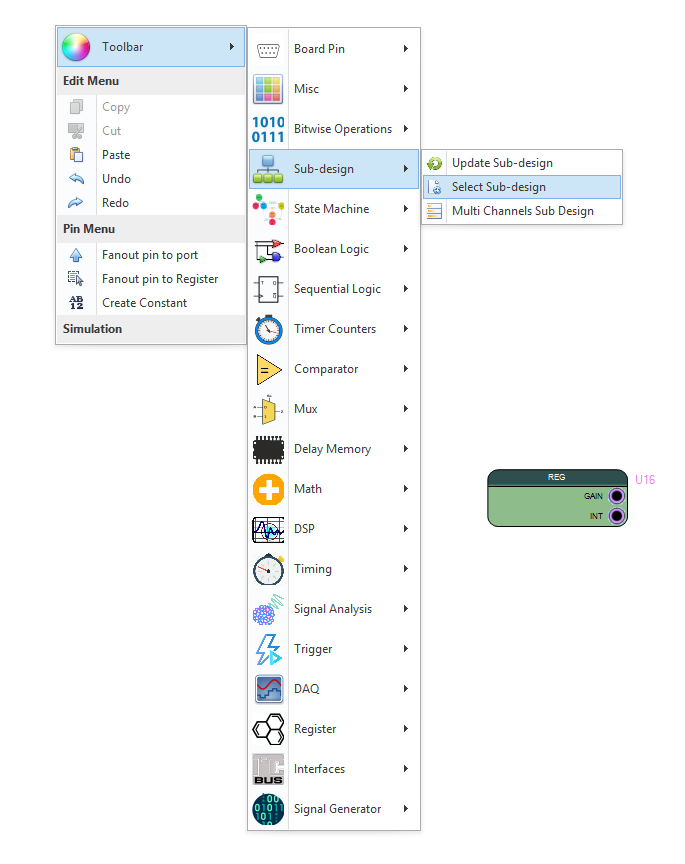
Task: Open the Math menu item
Action: (334, 489)
